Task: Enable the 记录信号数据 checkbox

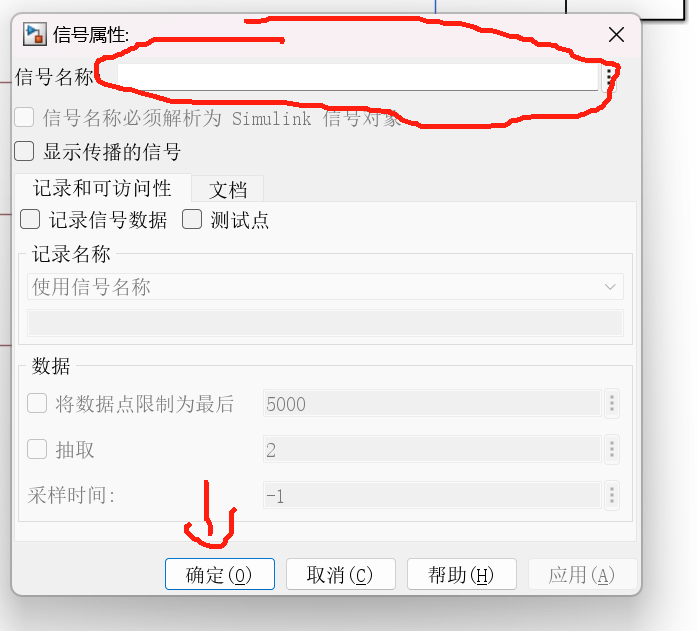Action: click(x=30, y=220)
